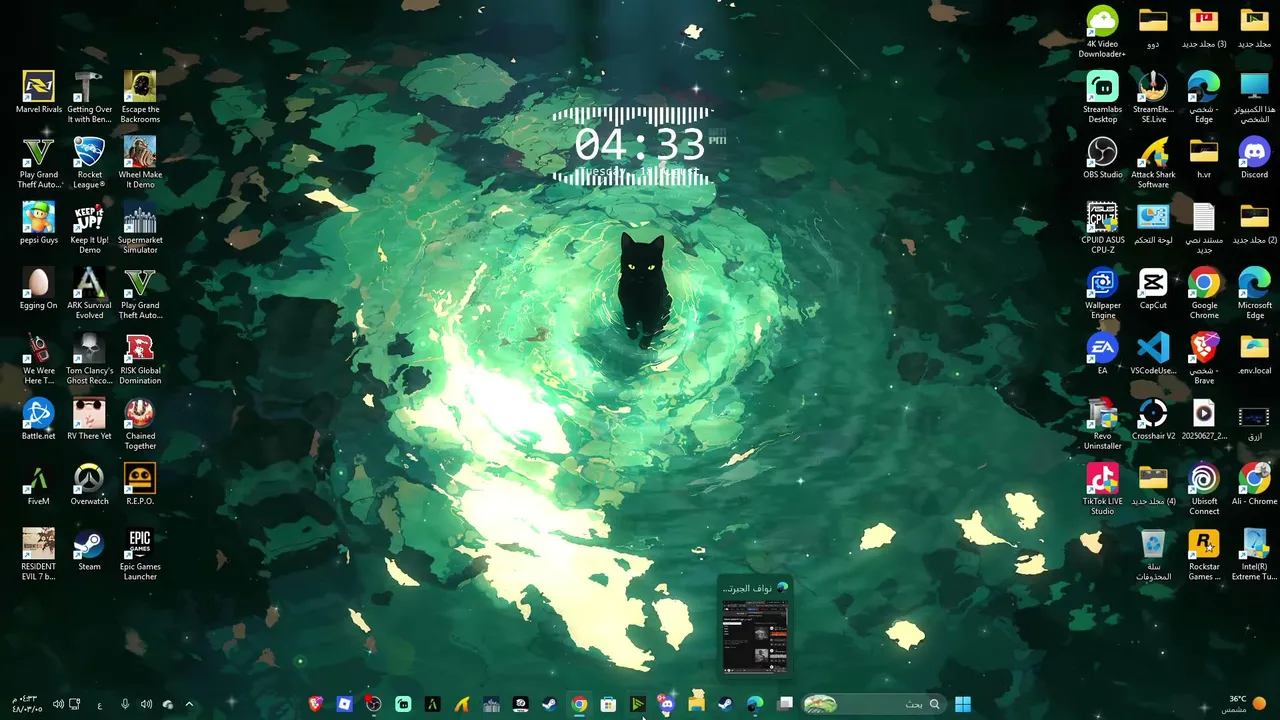Viewport: 1280px width, 720px height.
Task: Select the OBS Studio desktop shortcut
Action: click(x=1102, y=158)
